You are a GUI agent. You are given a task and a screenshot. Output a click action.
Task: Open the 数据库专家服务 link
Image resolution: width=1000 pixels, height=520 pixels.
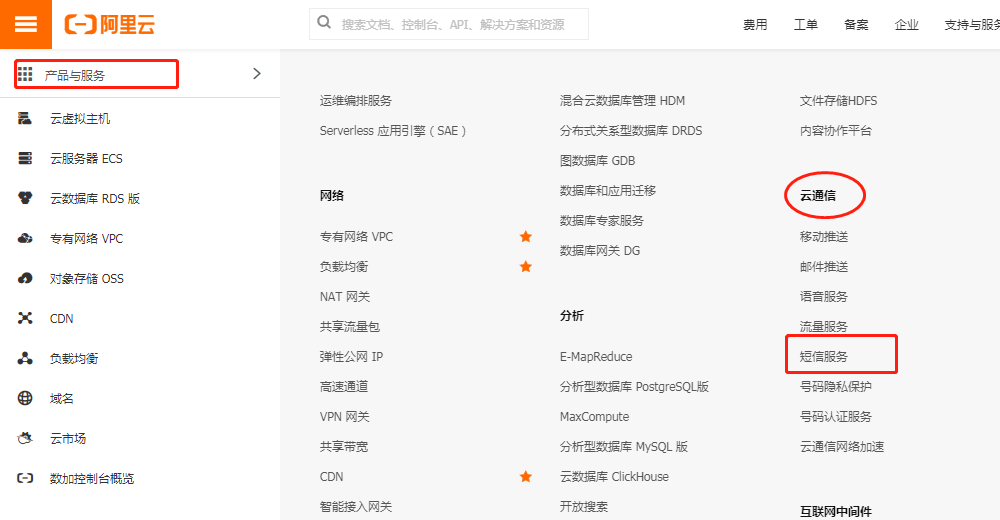pos(601,221)
